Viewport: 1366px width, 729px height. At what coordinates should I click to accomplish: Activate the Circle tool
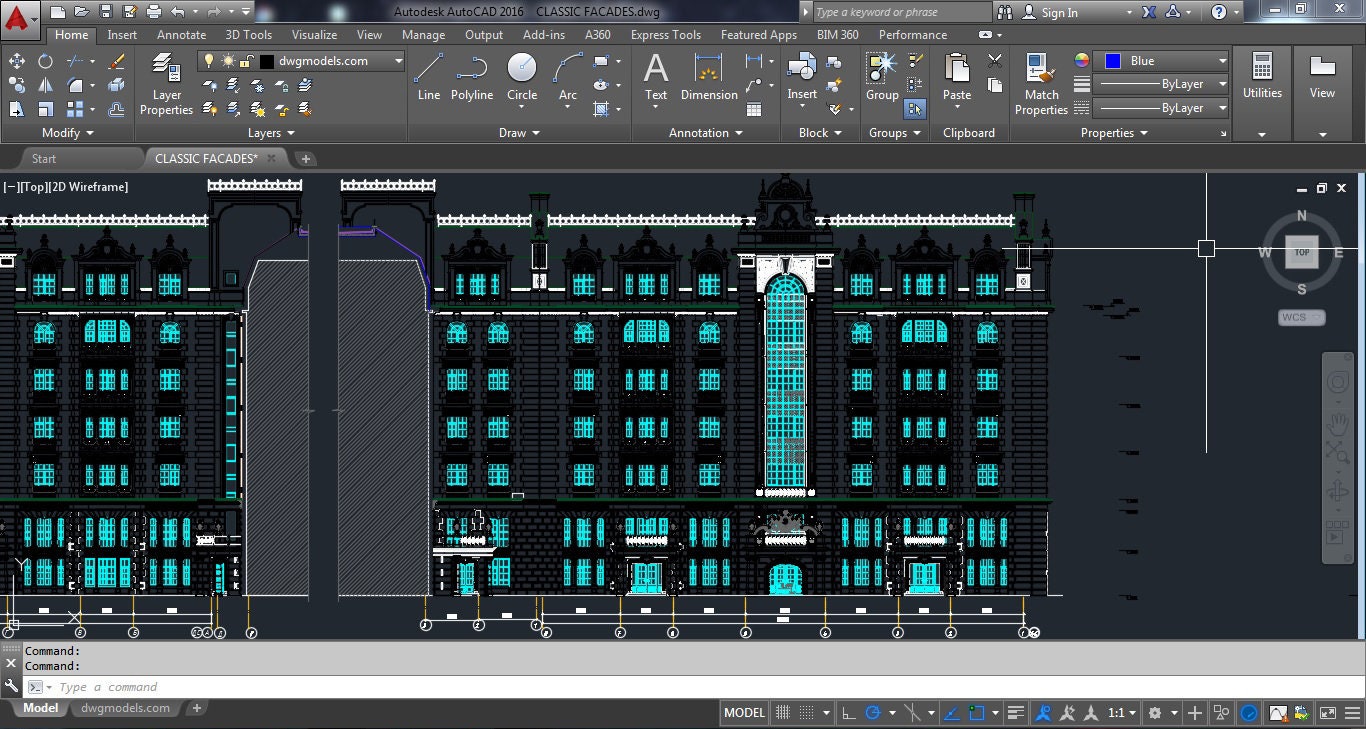point(521,73)
